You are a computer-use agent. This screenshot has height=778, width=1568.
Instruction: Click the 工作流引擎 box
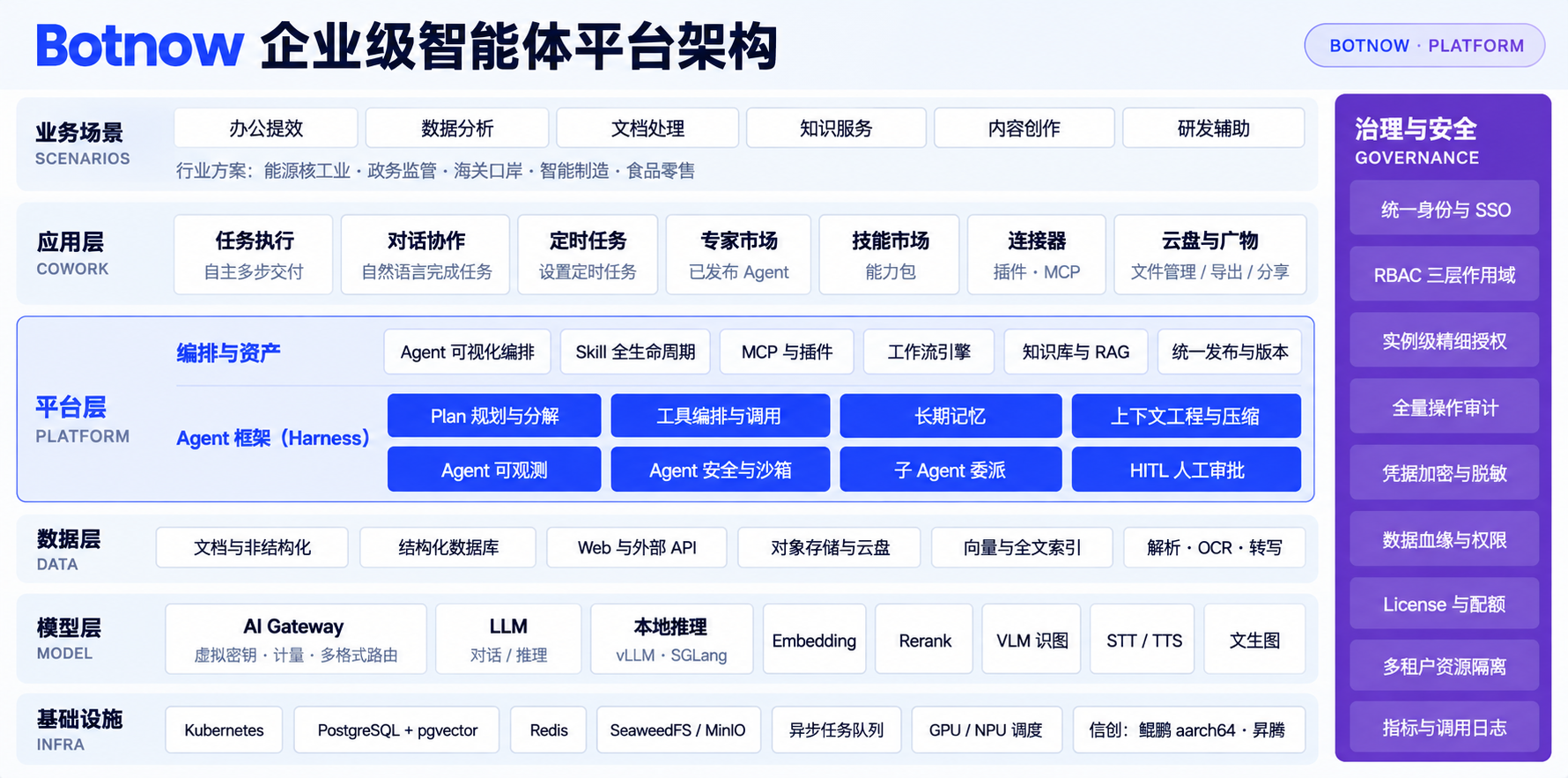pos(928,352)
